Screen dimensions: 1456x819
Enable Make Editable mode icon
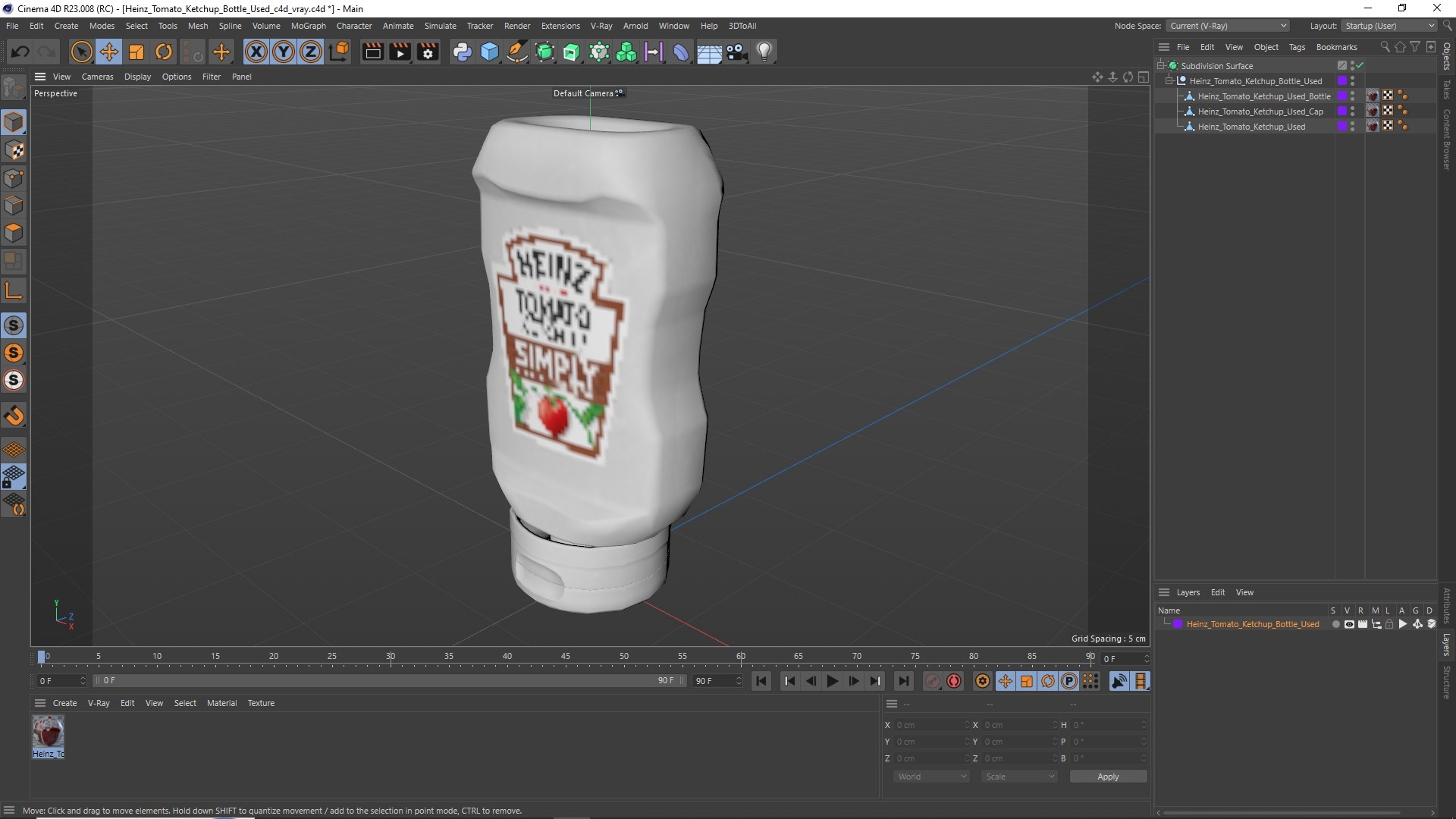click(x=14, y=88)
